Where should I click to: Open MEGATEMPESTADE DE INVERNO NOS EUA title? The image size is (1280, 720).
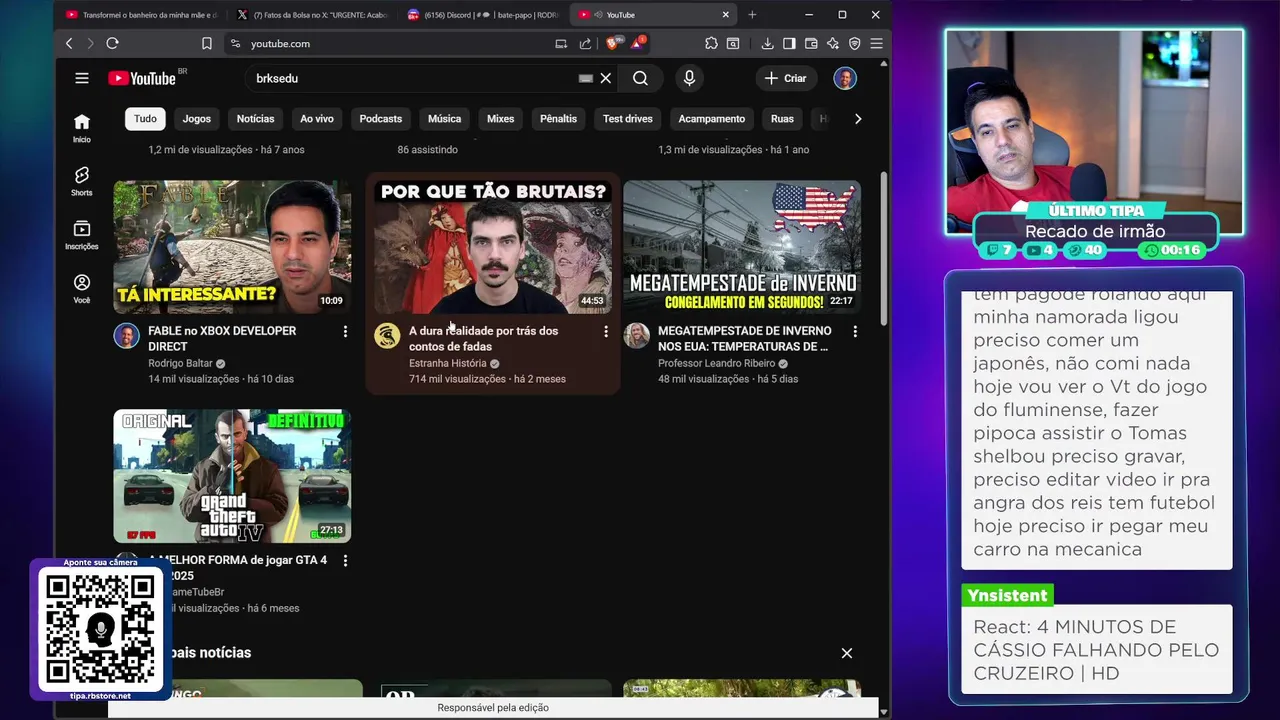point(744,338)
